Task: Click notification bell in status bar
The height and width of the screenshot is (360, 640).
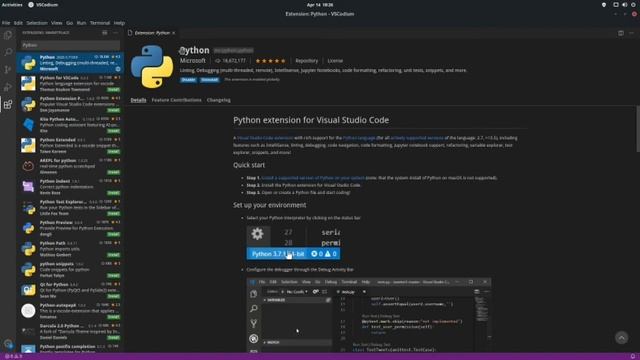Action: click(x=633, y=356)
